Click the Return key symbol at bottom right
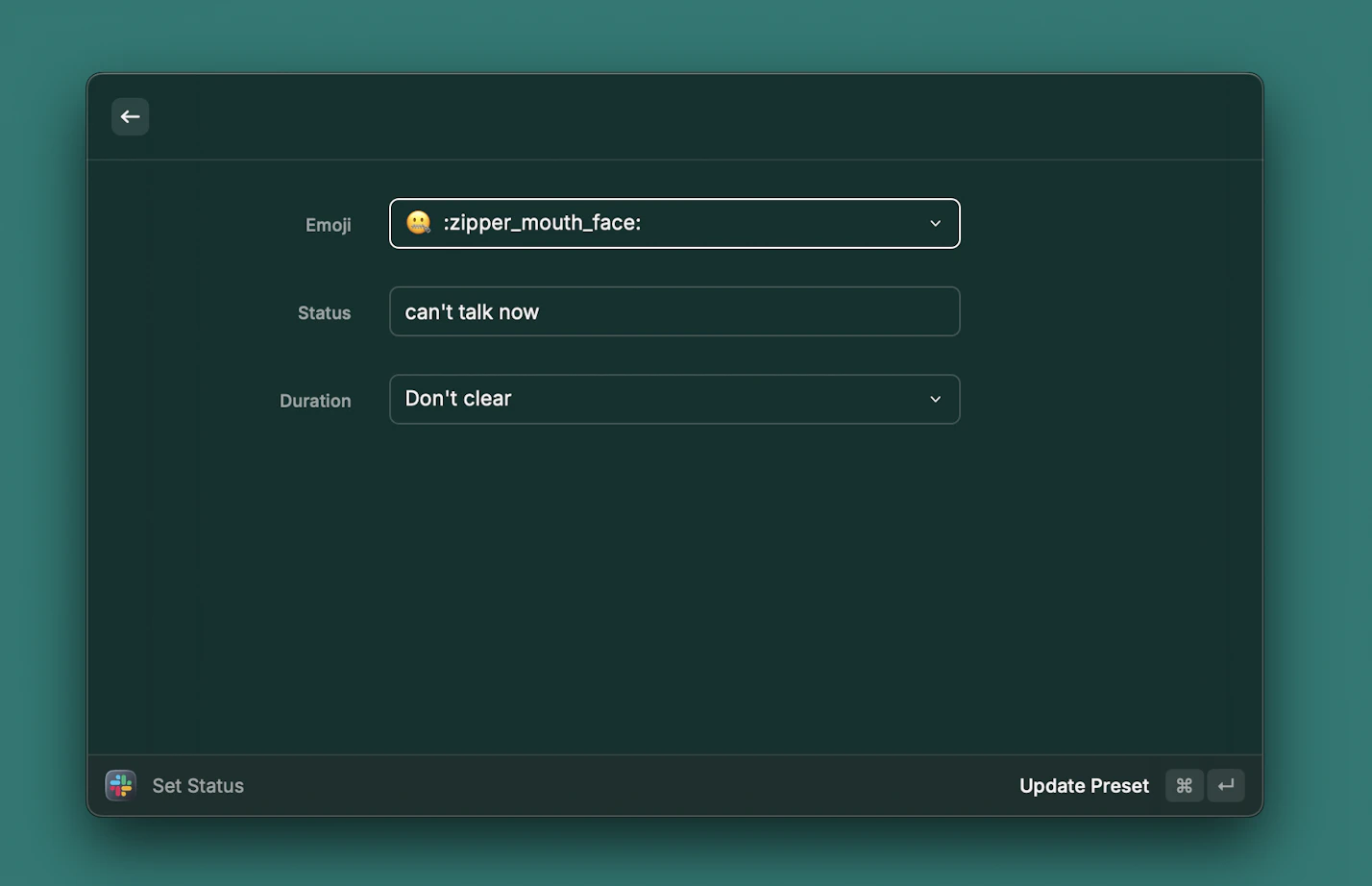The image size is (1372, 886). pyautogui.click(x=1226, y=785)
